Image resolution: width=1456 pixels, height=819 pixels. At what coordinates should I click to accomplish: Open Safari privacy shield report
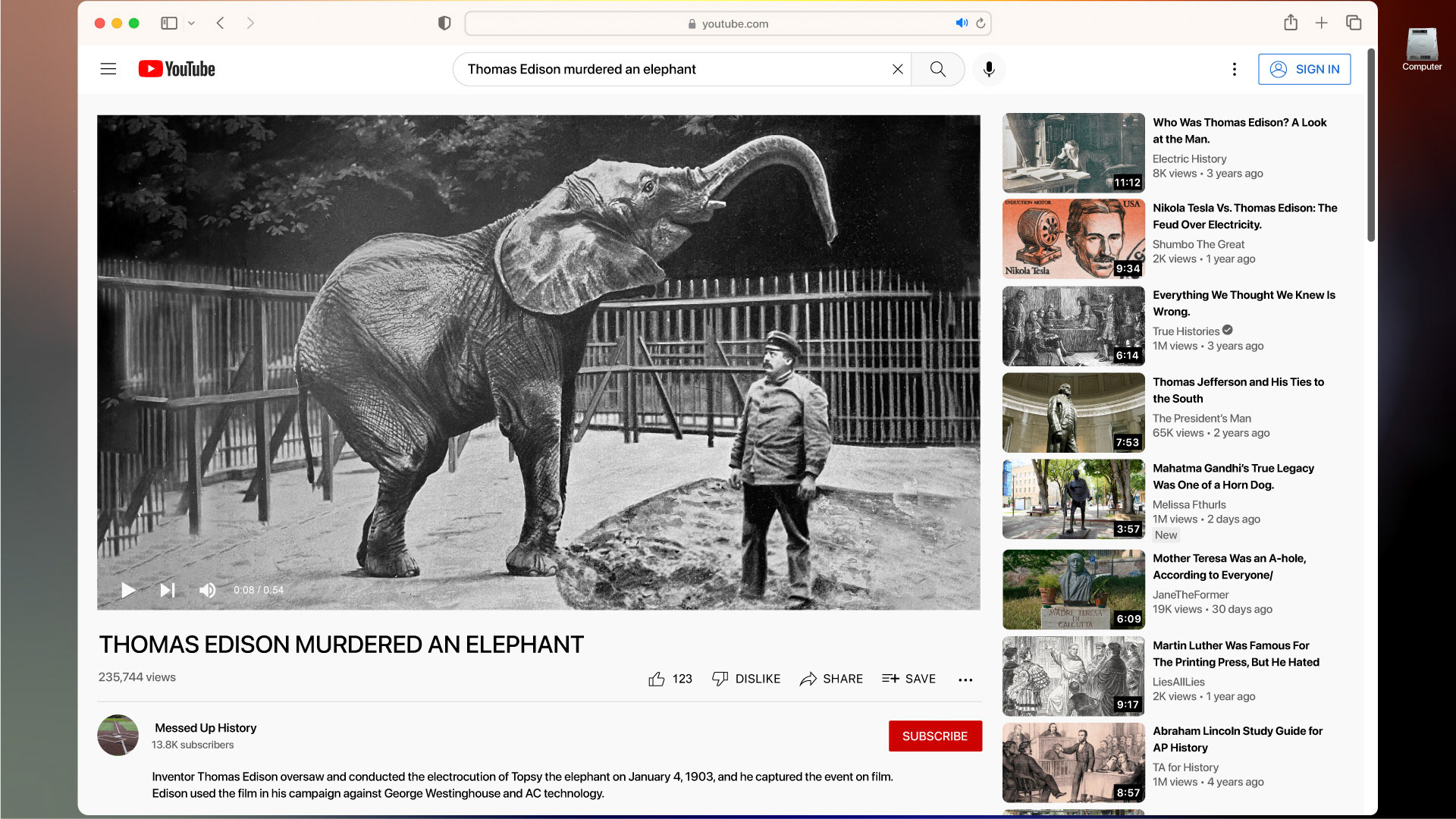444,24
